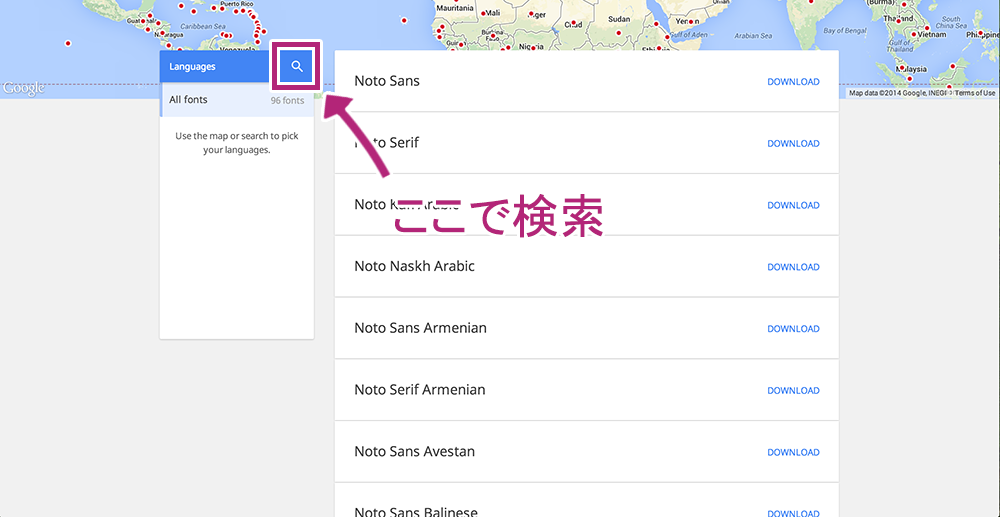Image resolution: width=1000 pixels, height=517 pixels.
Task: Download the Noto Sans font
Action: click(793, 82)
